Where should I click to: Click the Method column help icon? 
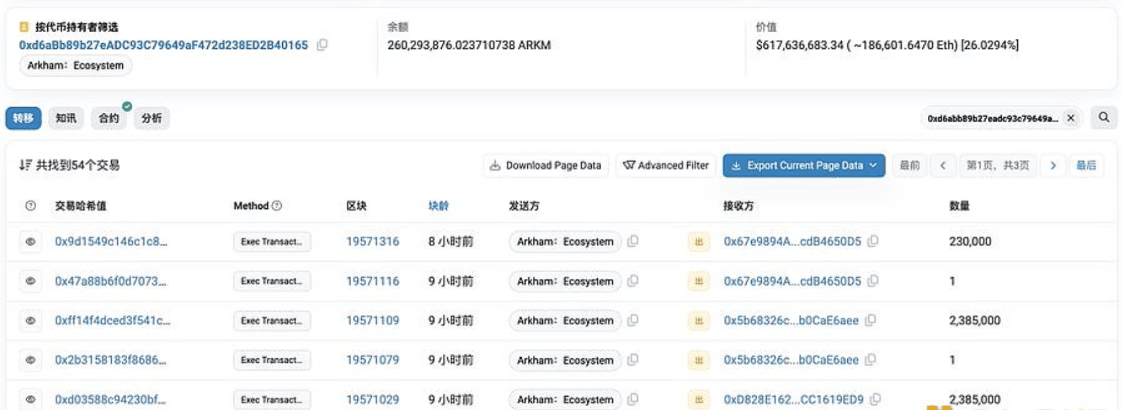tap(277, 206)
